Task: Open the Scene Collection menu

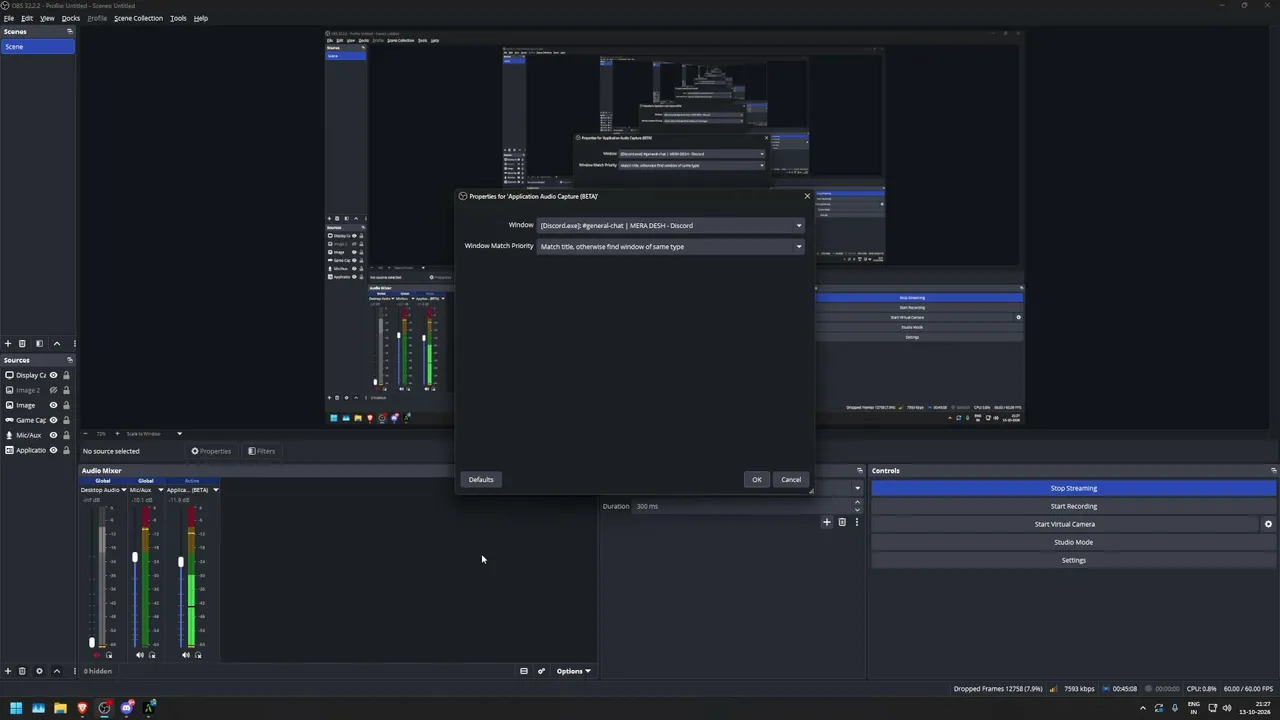Action: click(x=138, y=18)
